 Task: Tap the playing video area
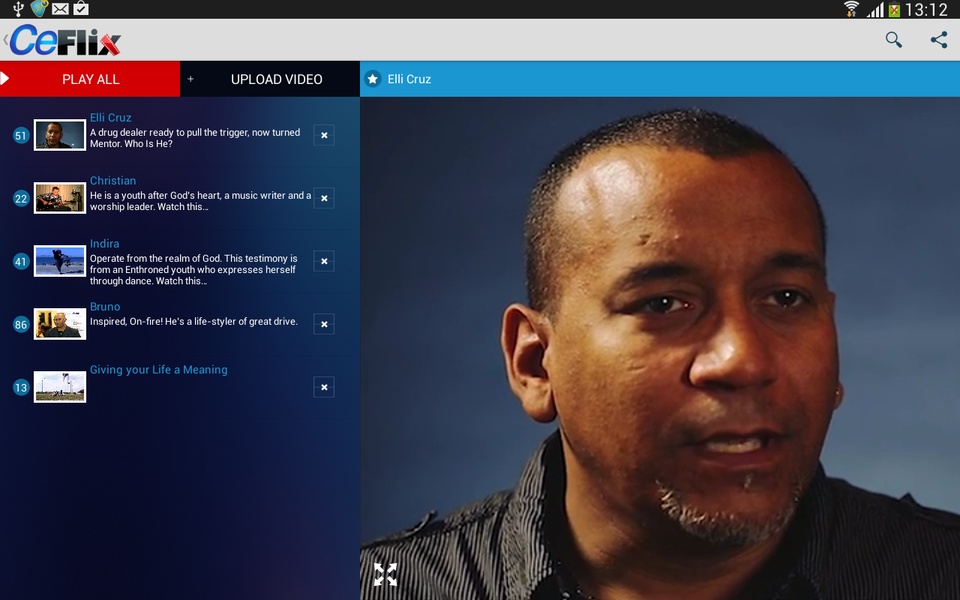(660, 348)
